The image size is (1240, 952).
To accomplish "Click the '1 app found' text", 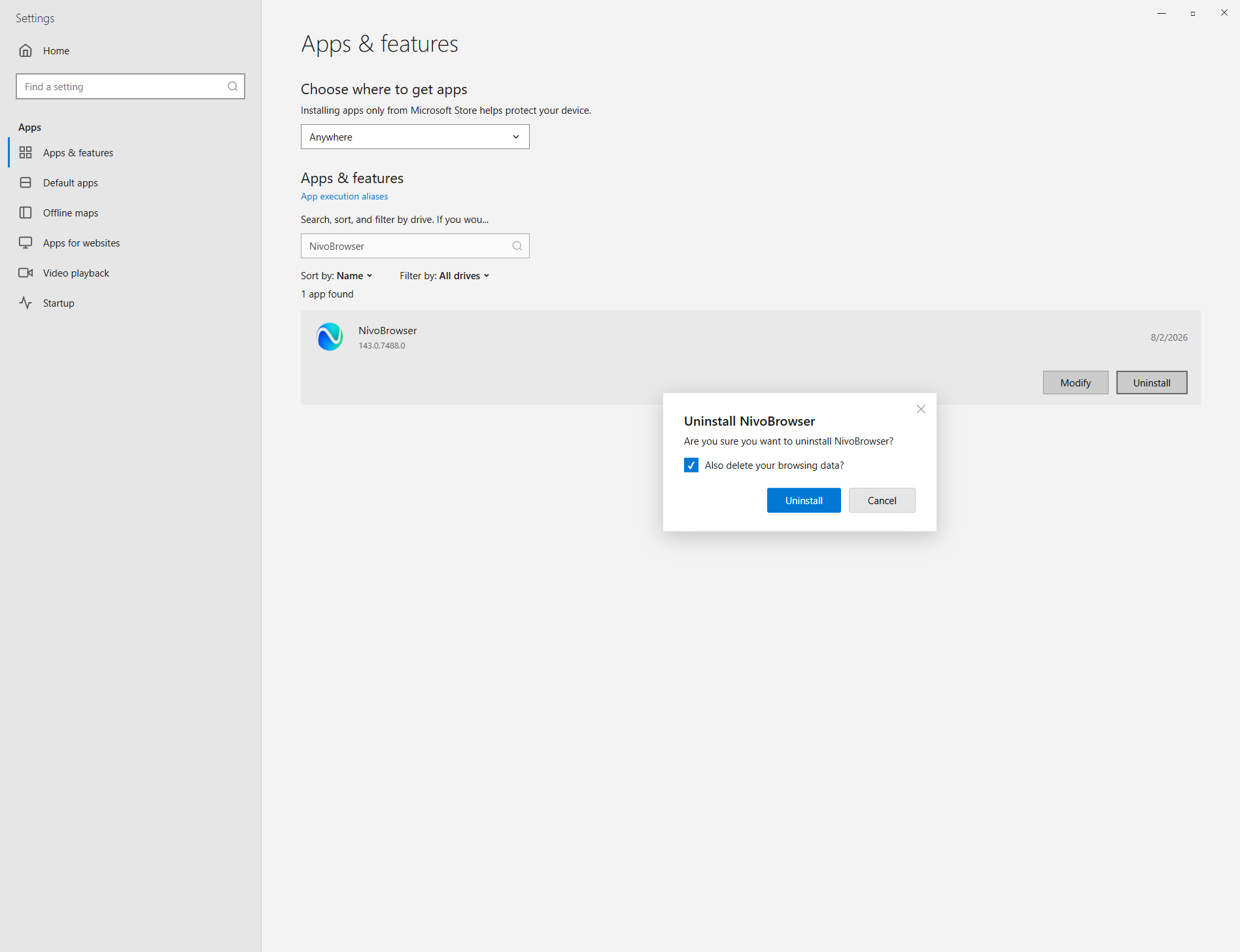I will [x=327, y=294].
